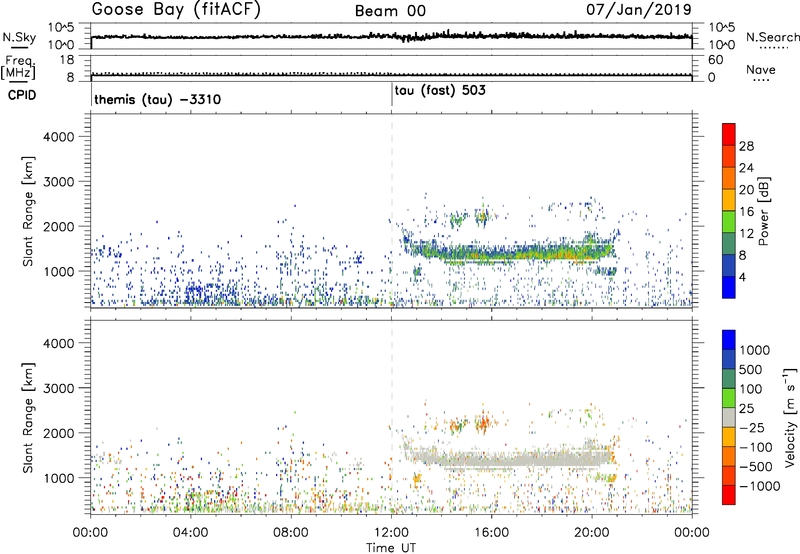
Task: Click the 'themis (tau) -3310' CPID text
Action: coord(158,99)
